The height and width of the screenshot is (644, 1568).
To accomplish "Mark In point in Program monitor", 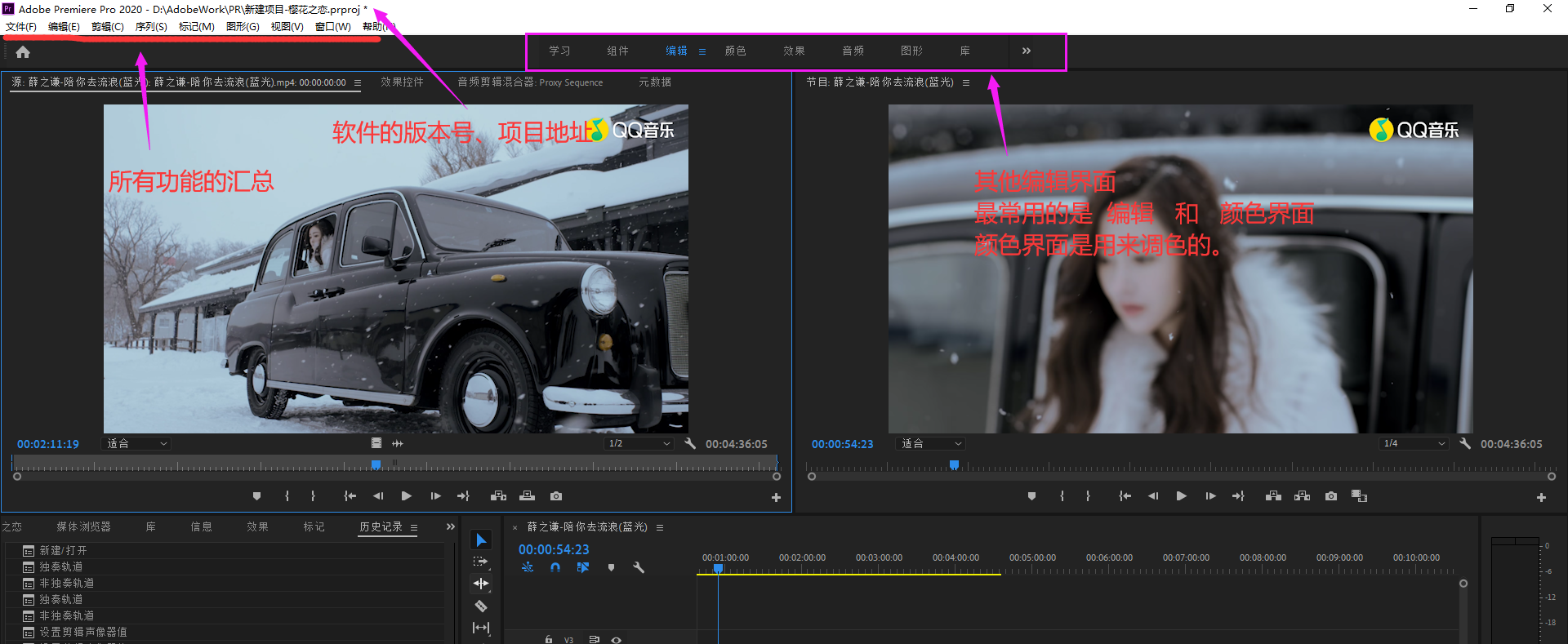I will tap(1062, 496).
